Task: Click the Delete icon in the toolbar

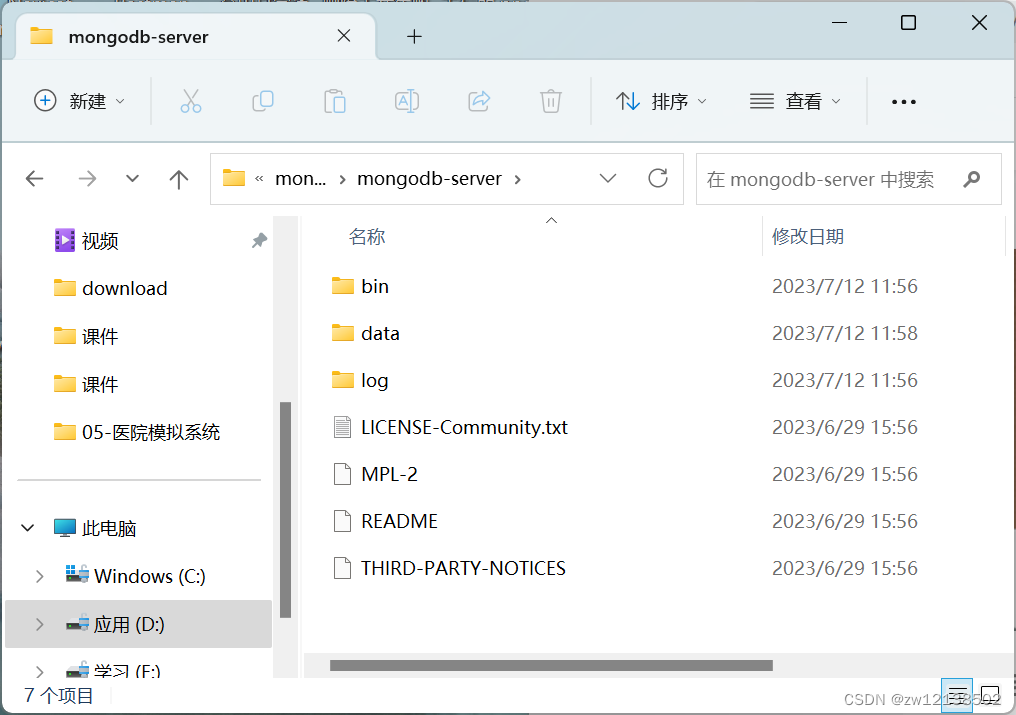Action: (x=551, y=101)
